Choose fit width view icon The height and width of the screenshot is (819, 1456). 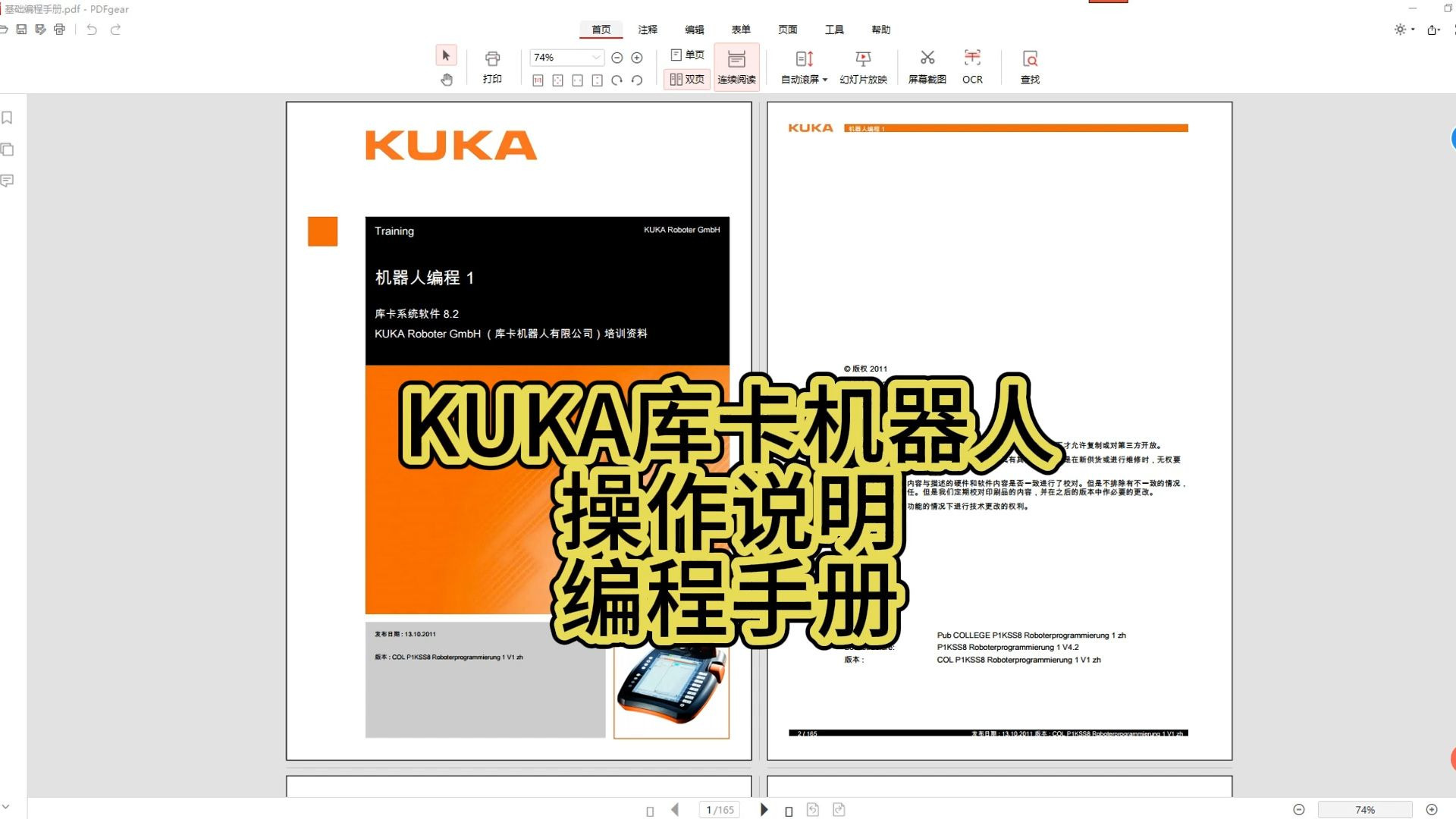577,80
